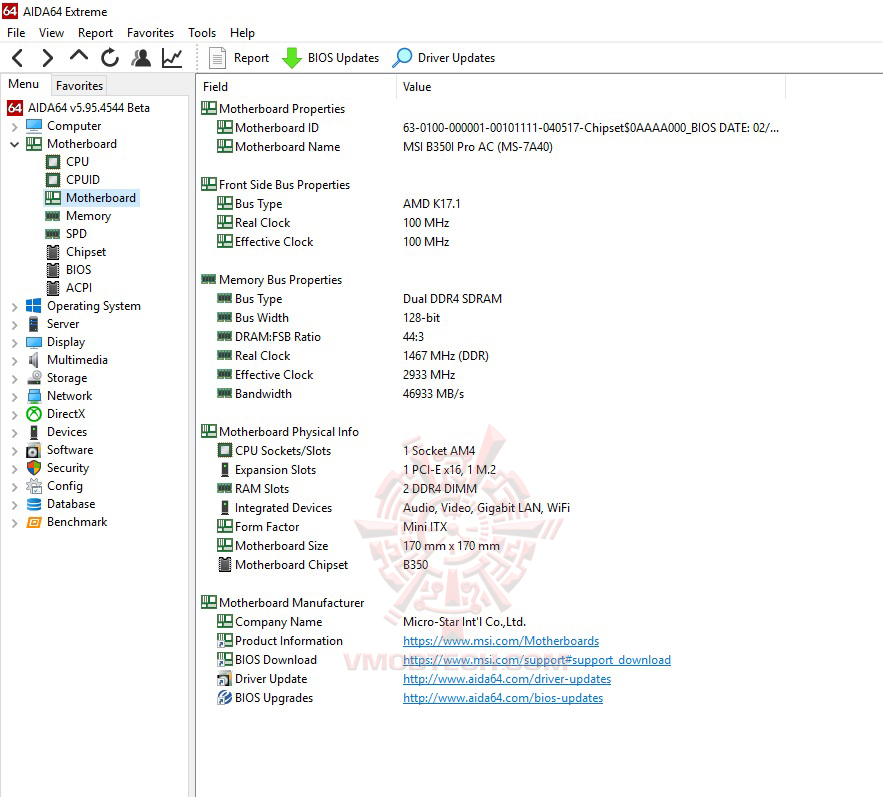The height and width of the screenshot is (797, 883).
Task: Expand the Display tree node
Action: [x=15, y=343]
